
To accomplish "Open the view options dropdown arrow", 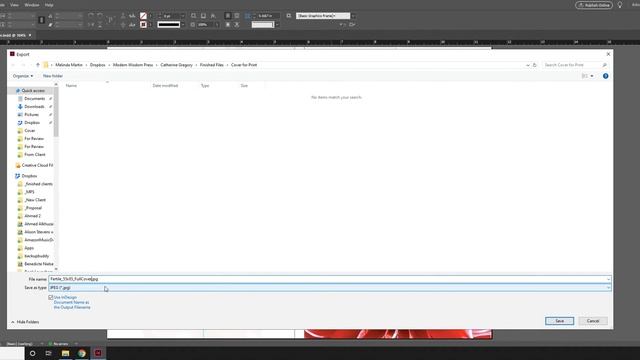I will tap(592, 76).
